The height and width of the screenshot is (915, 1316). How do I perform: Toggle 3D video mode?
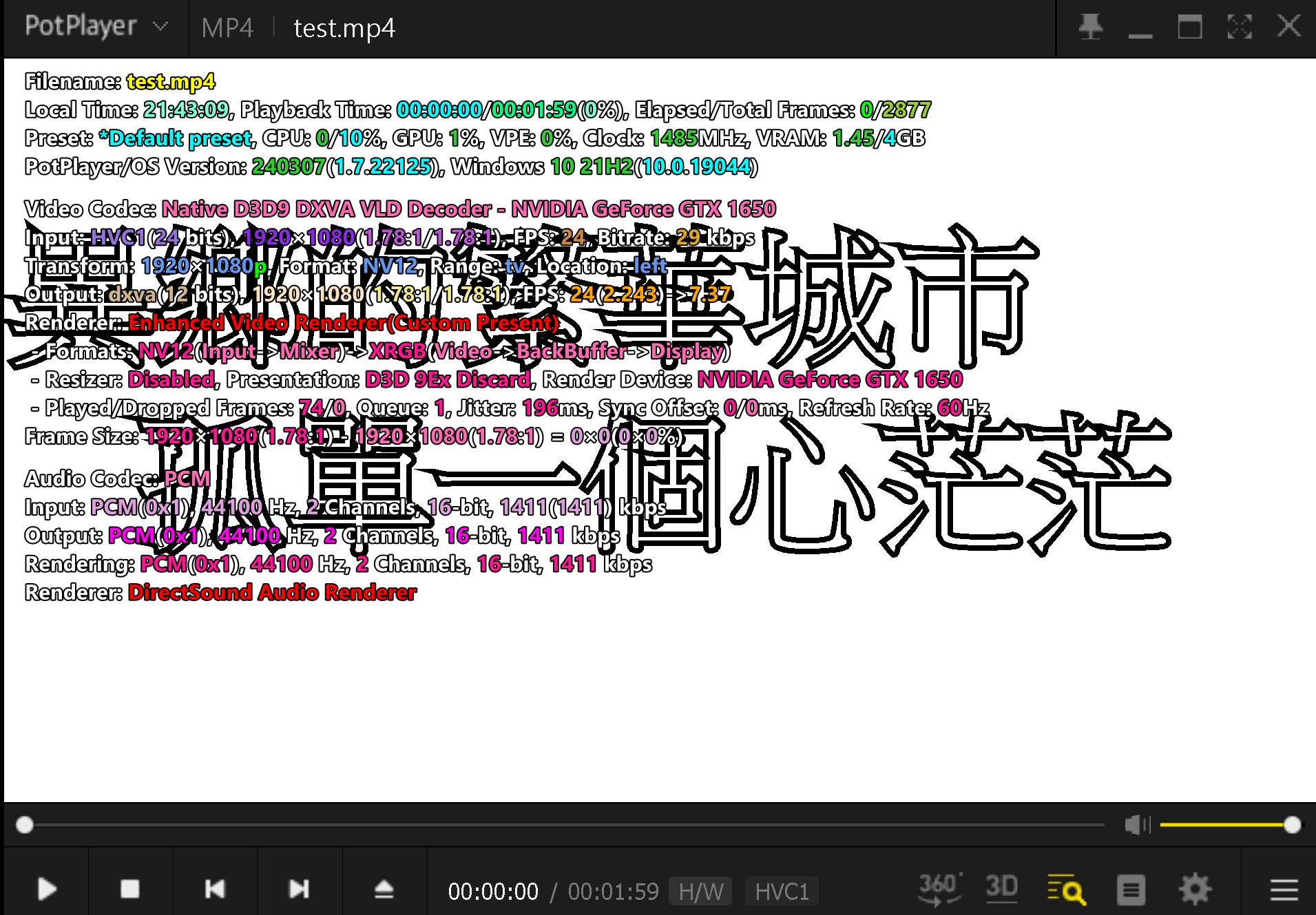coord(1001,887)
